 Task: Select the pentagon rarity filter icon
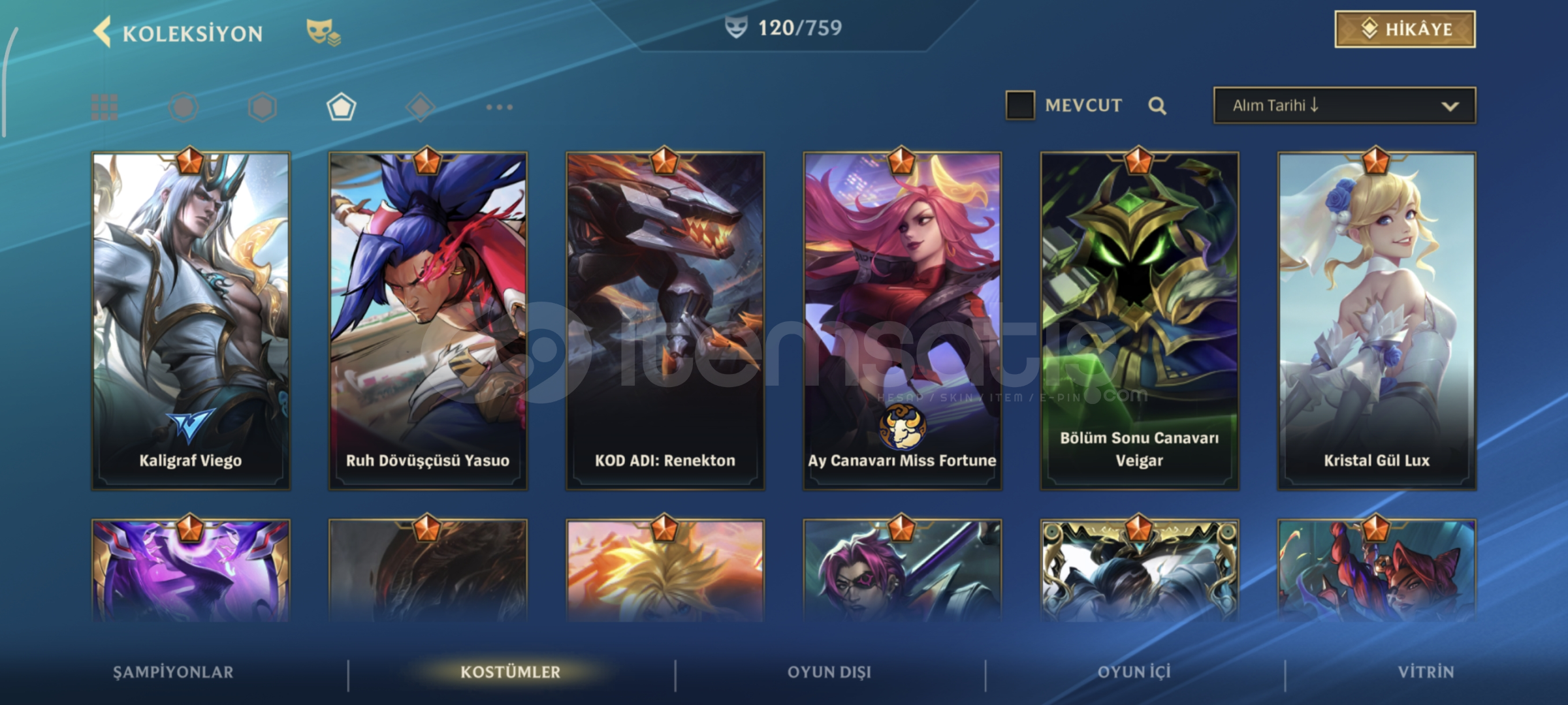pos(341,107)
